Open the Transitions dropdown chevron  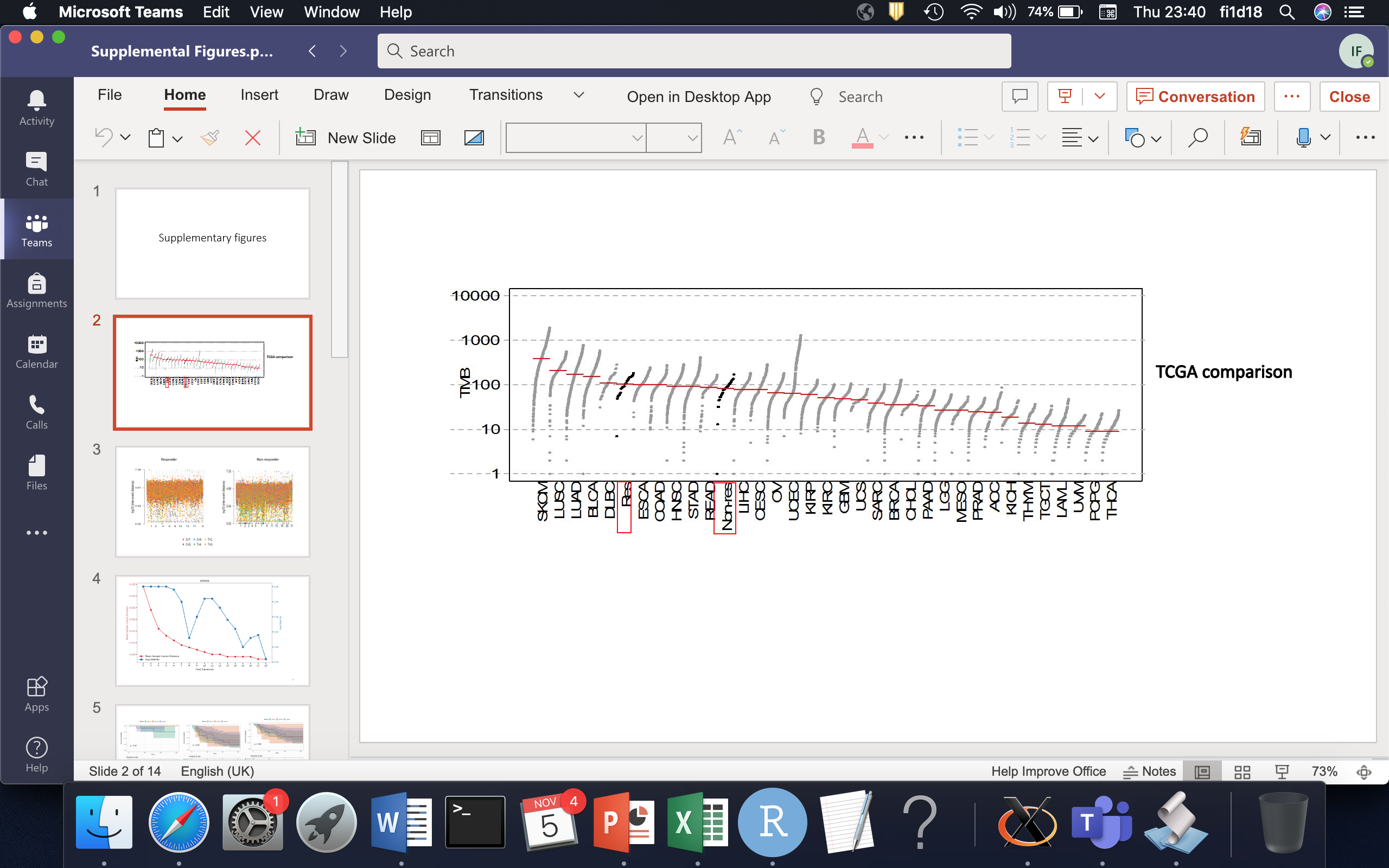[x=578, y=95]
